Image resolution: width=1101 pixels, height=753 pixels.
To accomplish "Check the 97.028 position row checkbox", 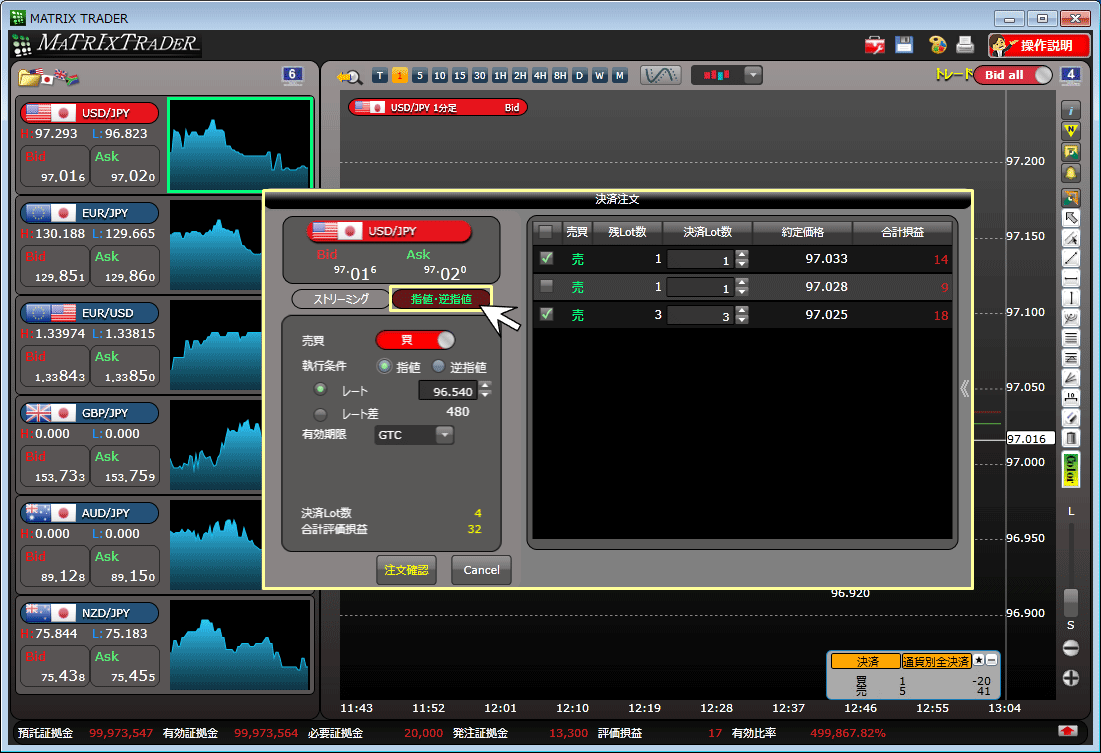I will point(546,287).
